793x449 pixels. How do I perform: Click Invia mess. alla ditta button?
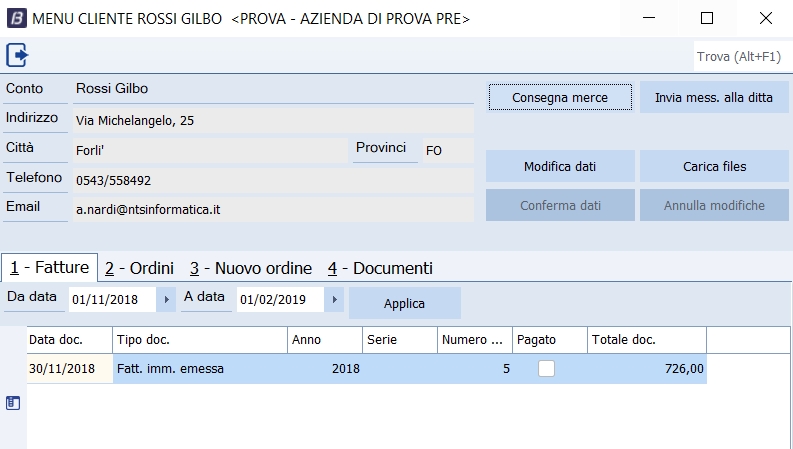714,98
